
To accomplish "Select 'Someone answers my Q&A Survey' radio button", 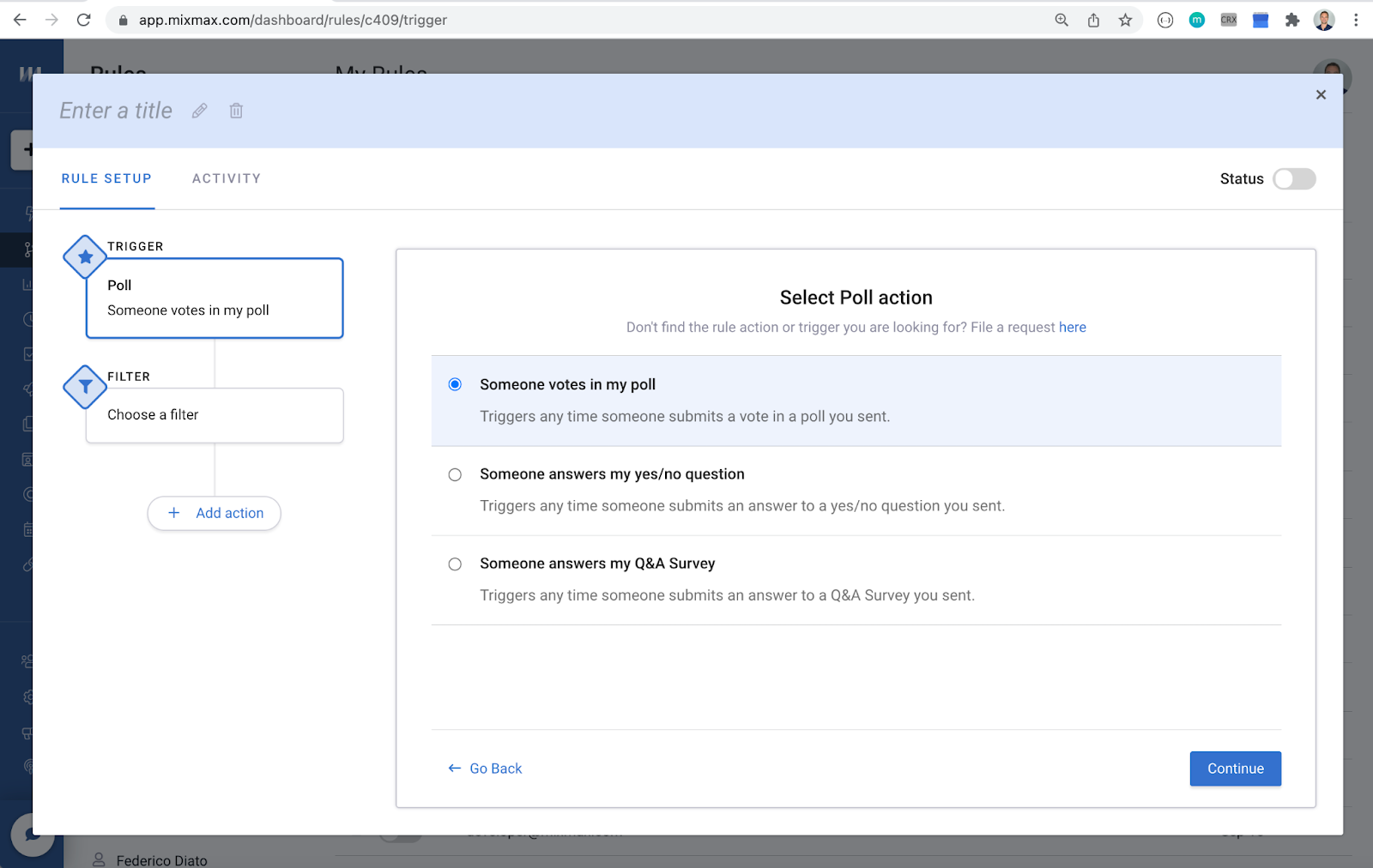I will tap(455, 564).
